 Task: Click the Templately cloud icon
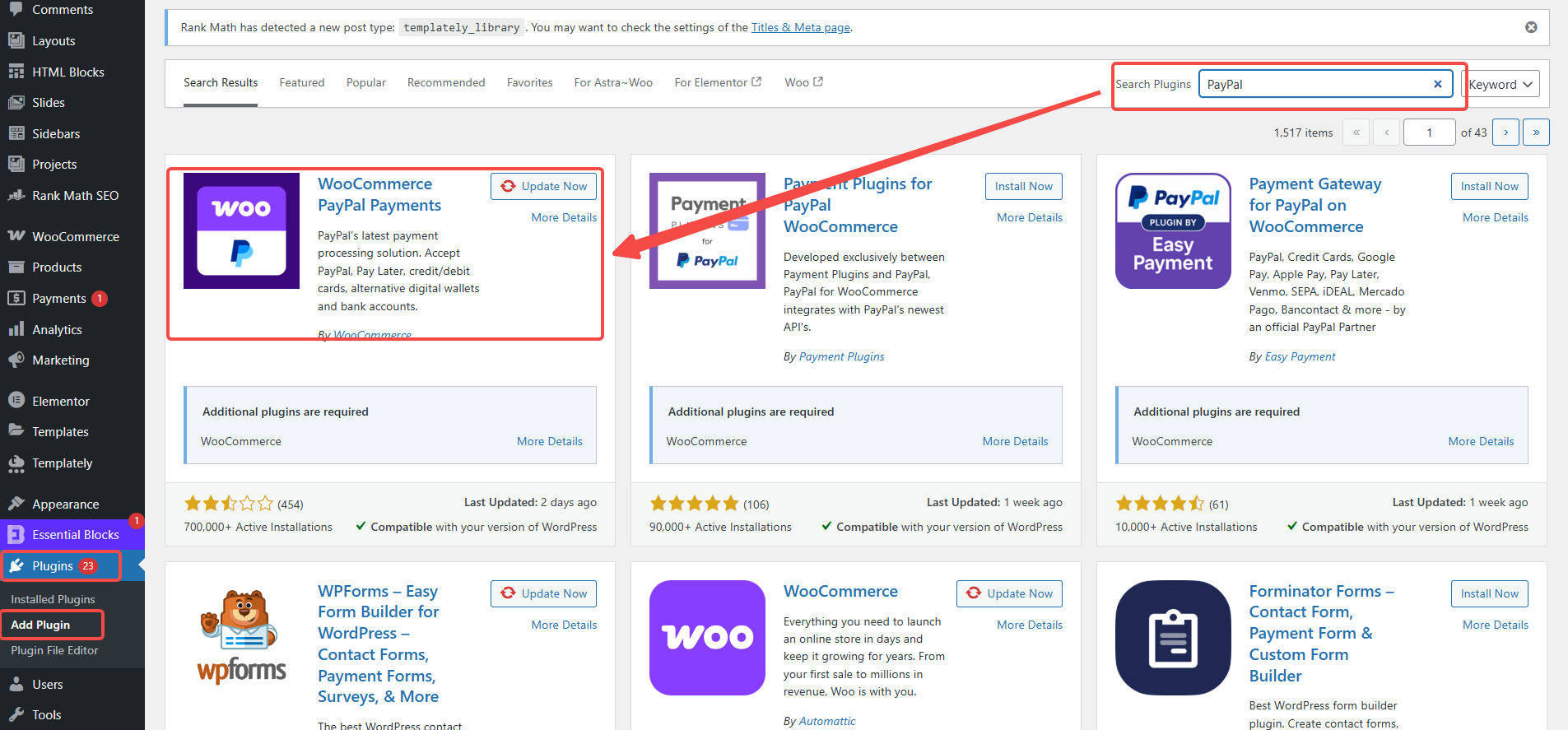pos(16,463)
